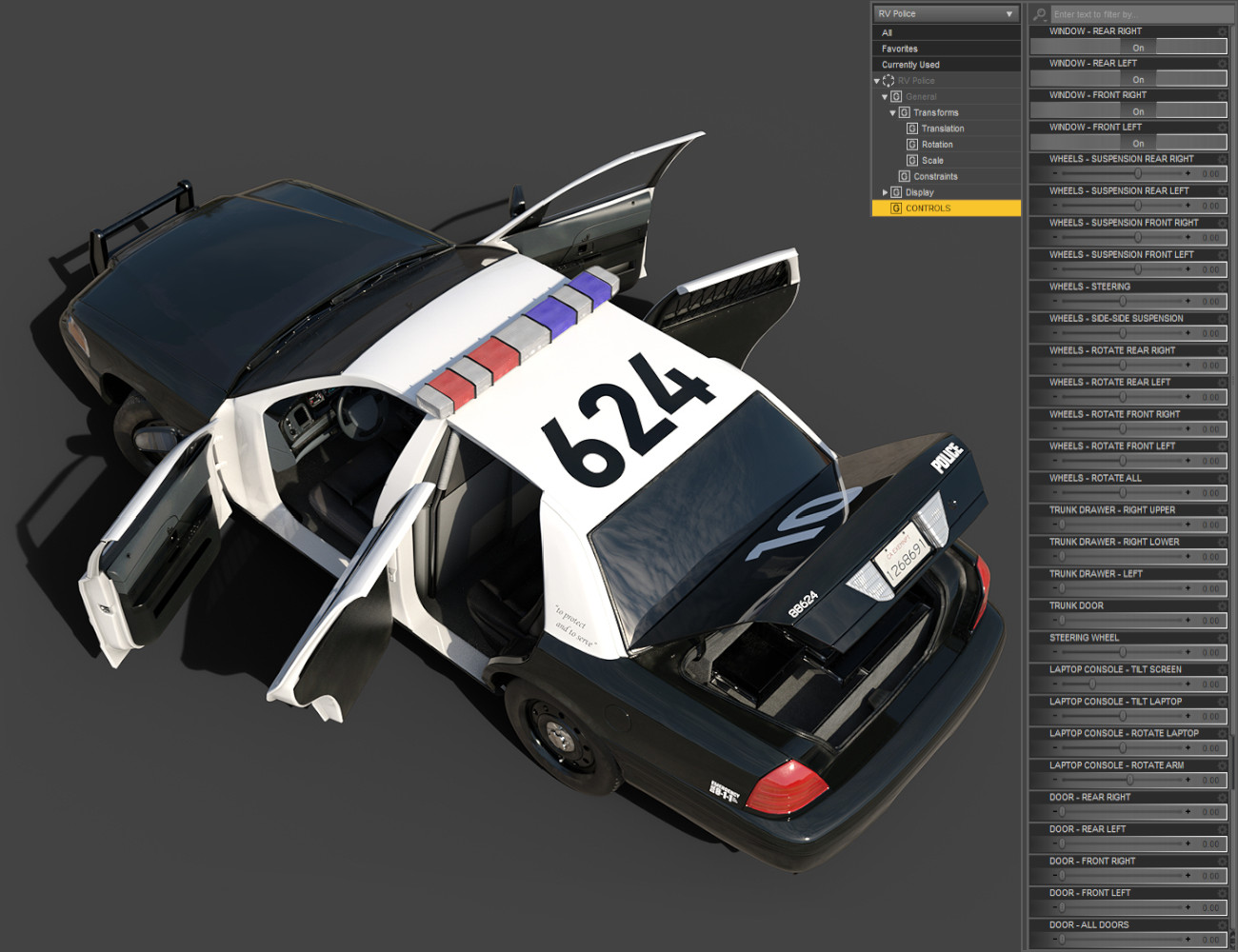Open settings gear for WINDOW - REAR RIGHT
This screenshot has width=1238, height=952.
(x=1223, y=31)
